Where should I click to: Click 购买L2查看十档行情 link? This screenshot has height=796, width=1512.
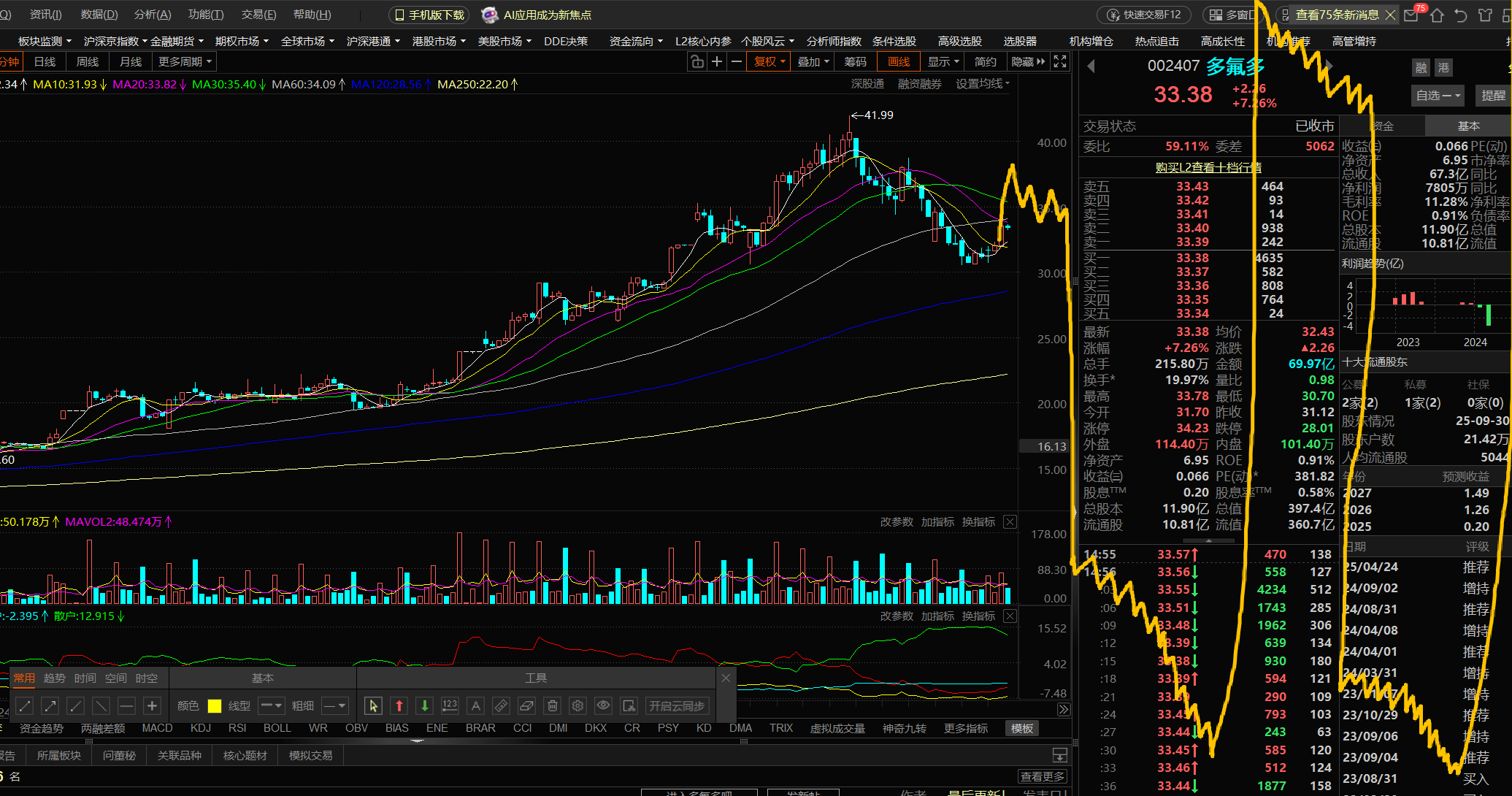tap(1208, 167)
